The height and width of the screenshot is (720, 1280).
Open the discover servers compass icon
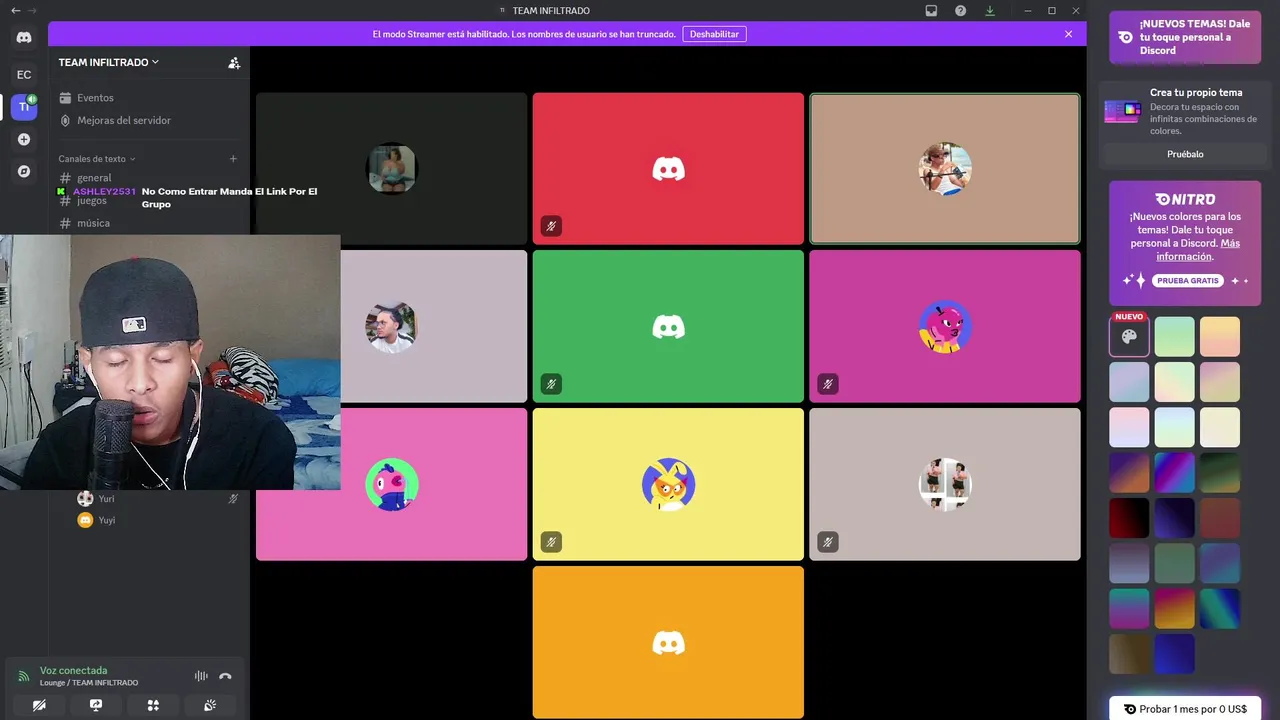[24, 171]
